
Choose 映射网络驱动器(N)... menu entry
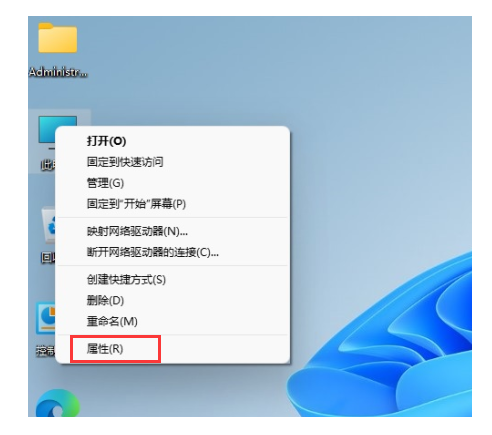coord(137,231)
